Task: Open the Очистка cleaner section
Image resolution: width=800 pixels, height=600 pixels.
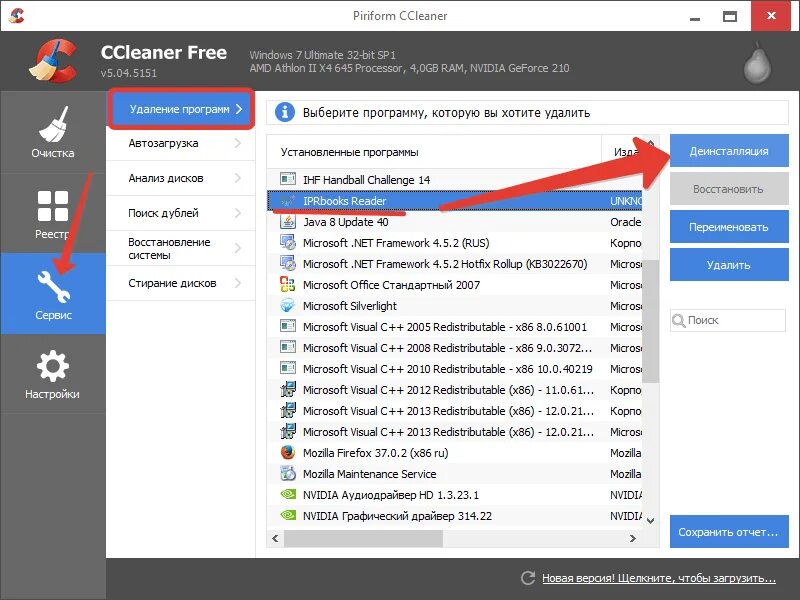Action: pos(53,132)
